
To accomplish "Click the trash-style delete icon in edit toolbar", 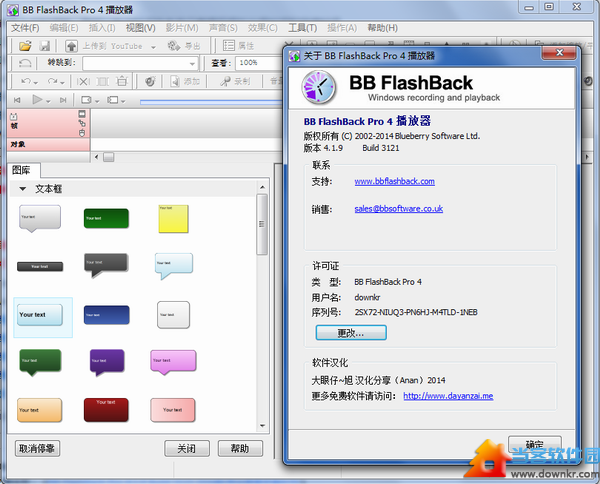I will click(x=122, y=81).
